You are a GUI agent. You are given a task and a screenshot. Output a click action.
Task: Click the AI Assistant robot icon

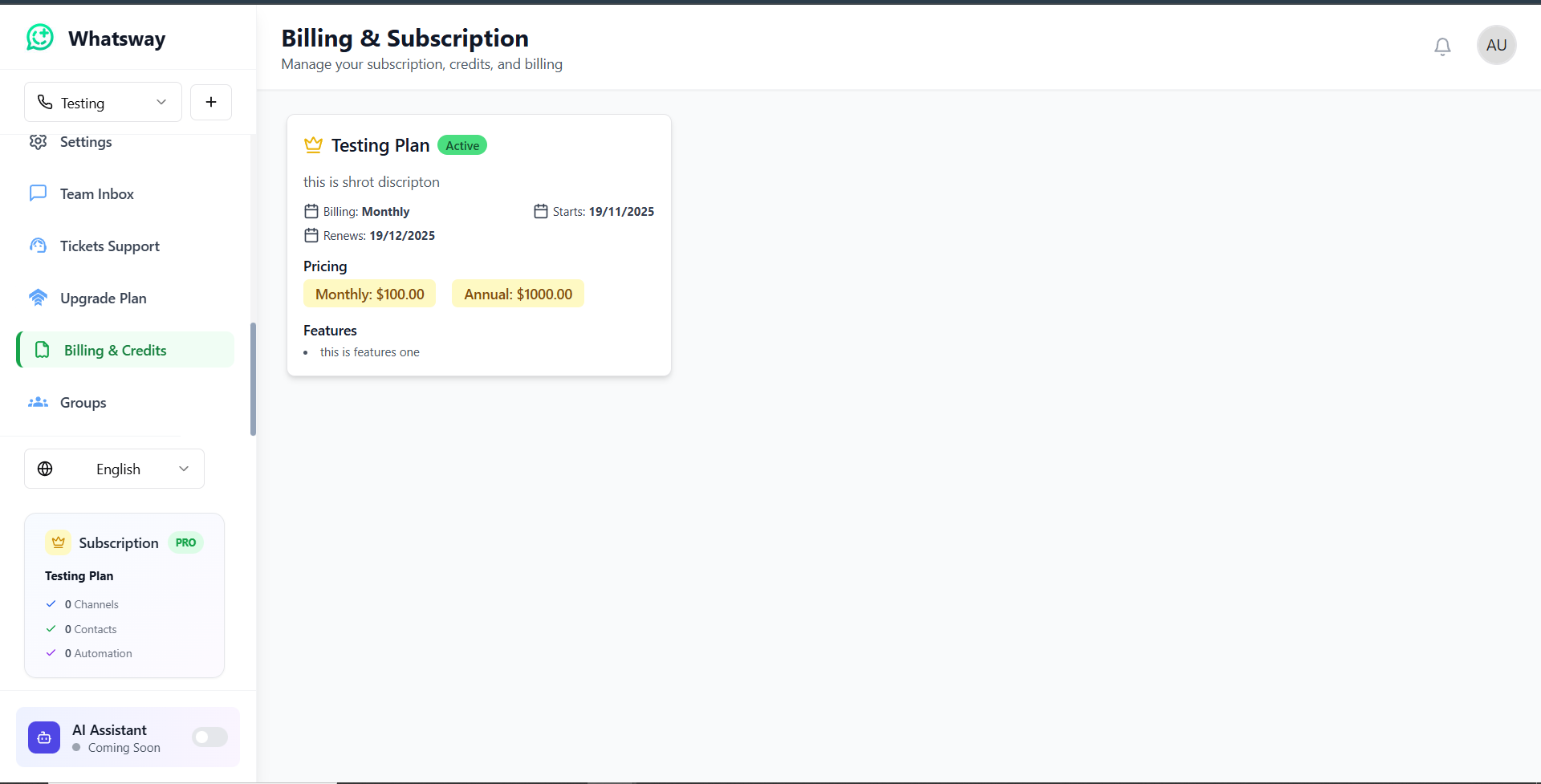tap(44, 737)
